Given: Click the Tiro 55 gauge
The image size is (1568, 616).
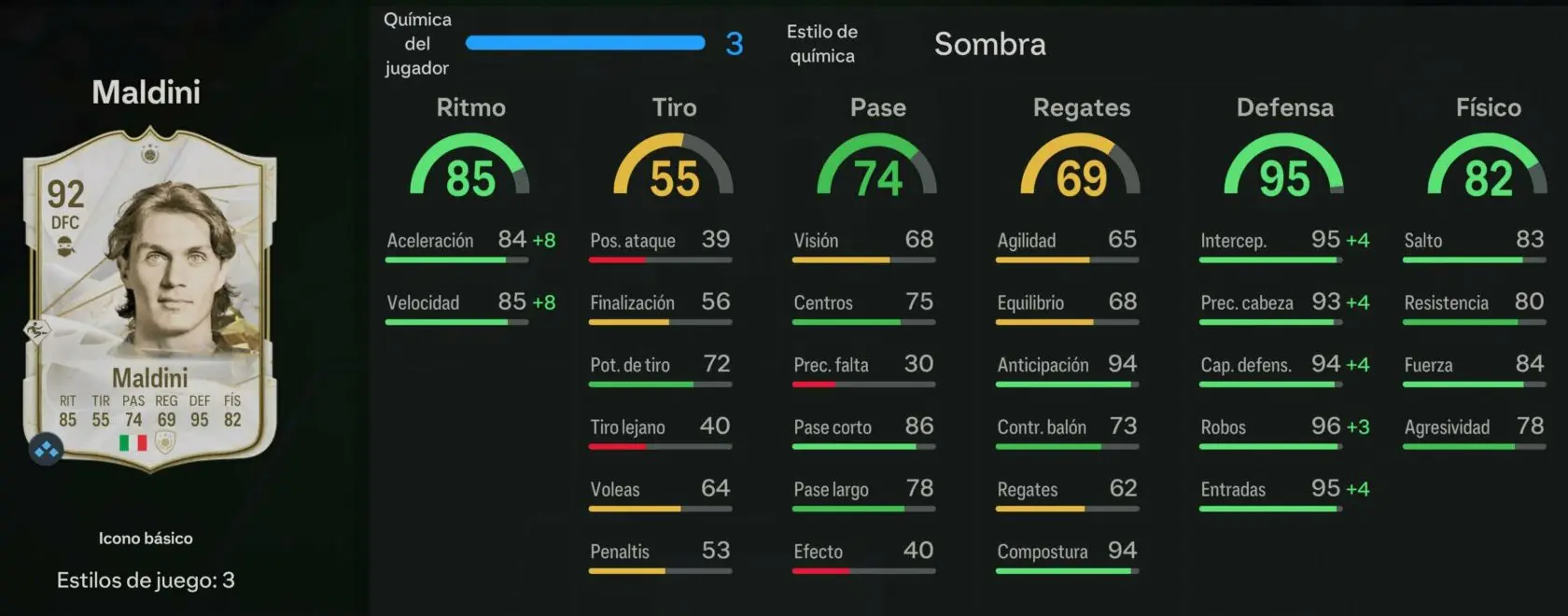Looking at the screenshot, I should pos(673,165).
